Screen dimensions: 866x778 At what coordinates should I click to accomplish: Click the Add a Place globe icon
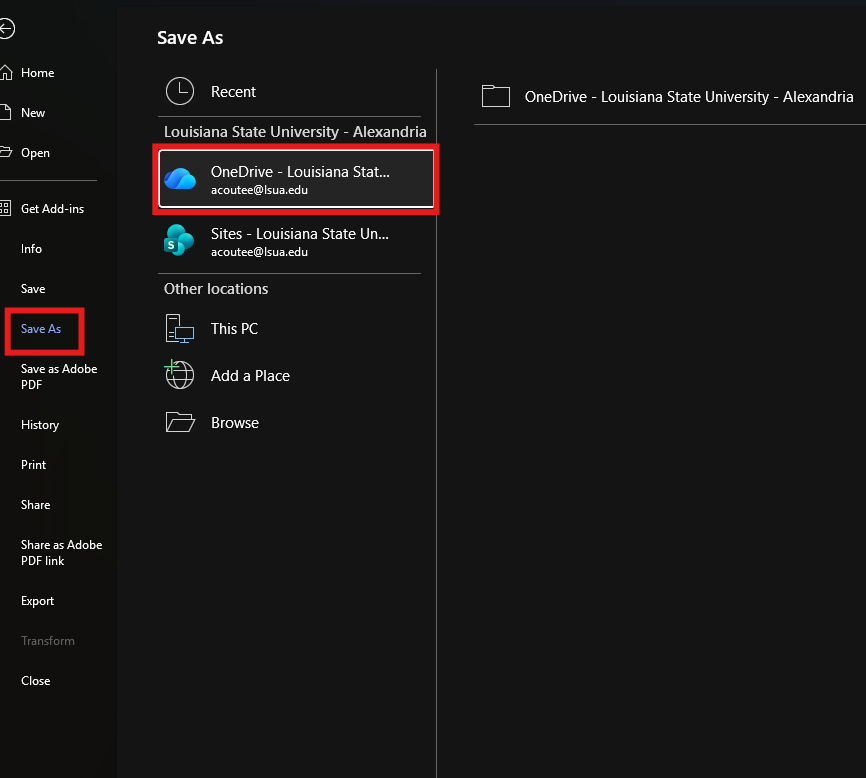click(x=179, y=375)
